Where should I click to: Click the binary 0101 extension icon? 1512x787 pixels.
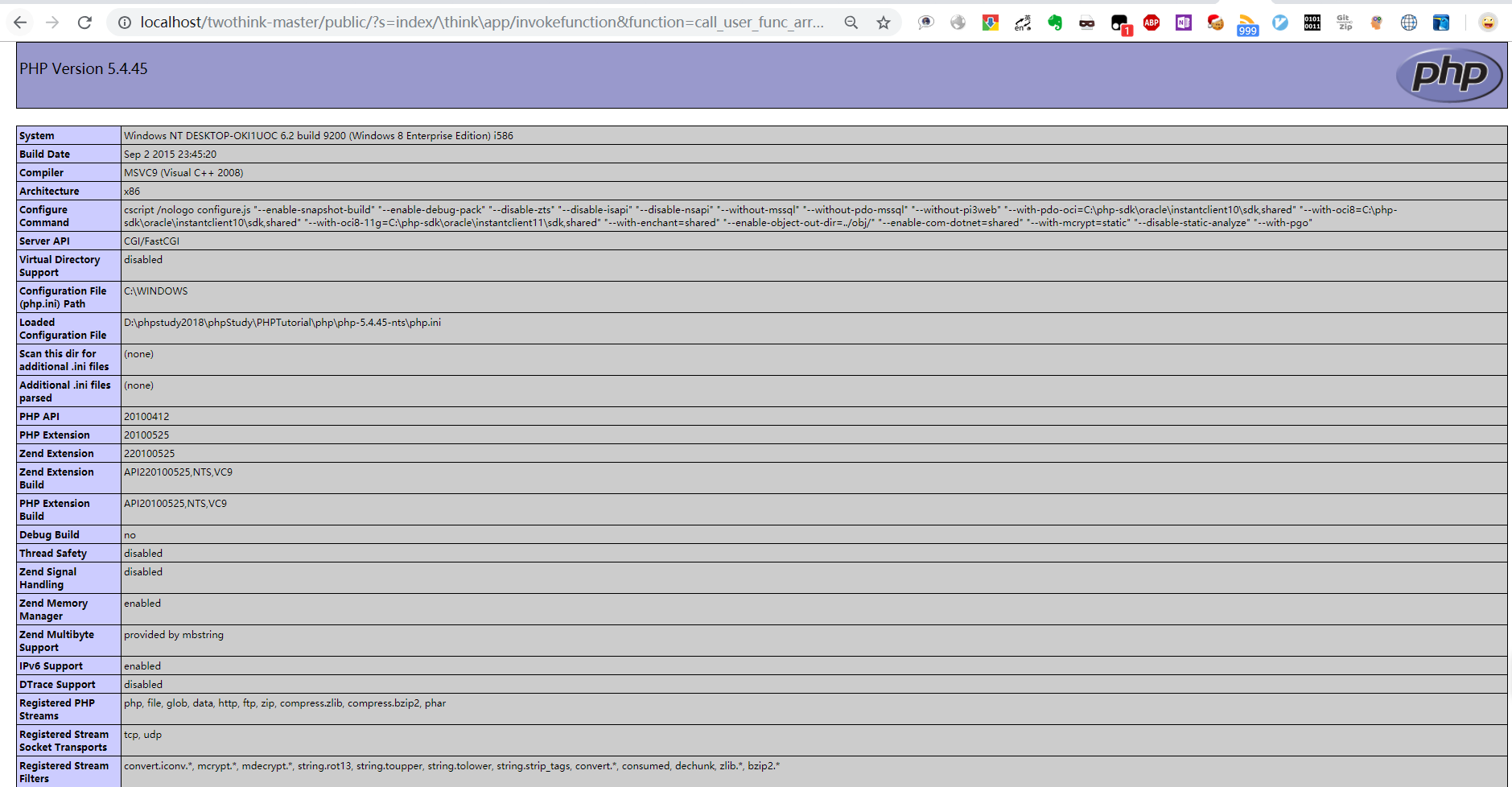coord(1312,22)
